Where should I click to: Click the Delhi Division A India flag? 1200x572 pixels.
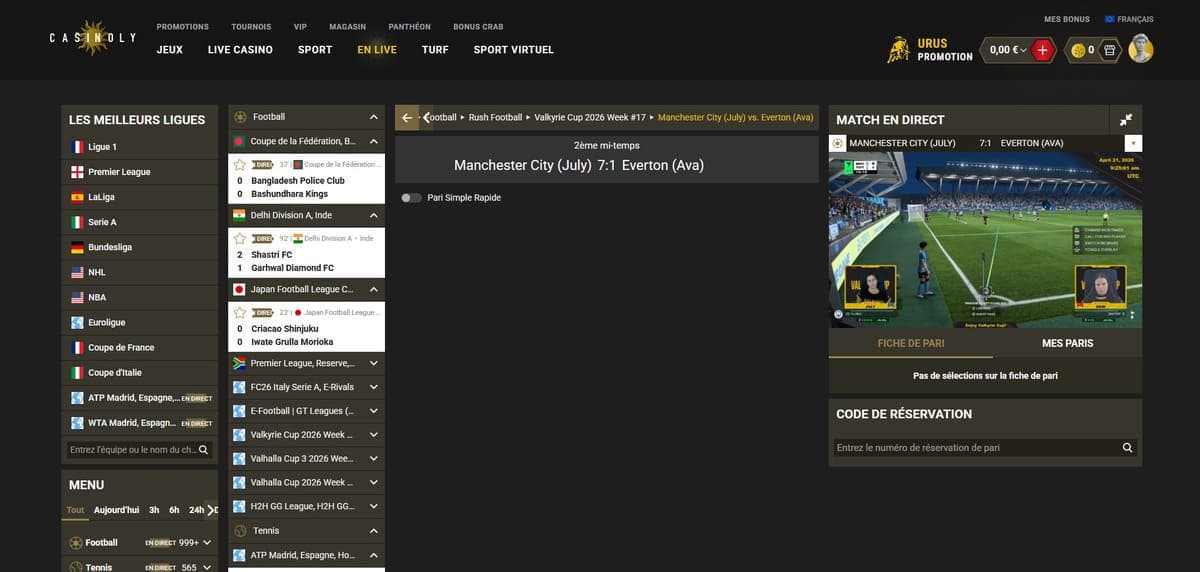[239, 215]
